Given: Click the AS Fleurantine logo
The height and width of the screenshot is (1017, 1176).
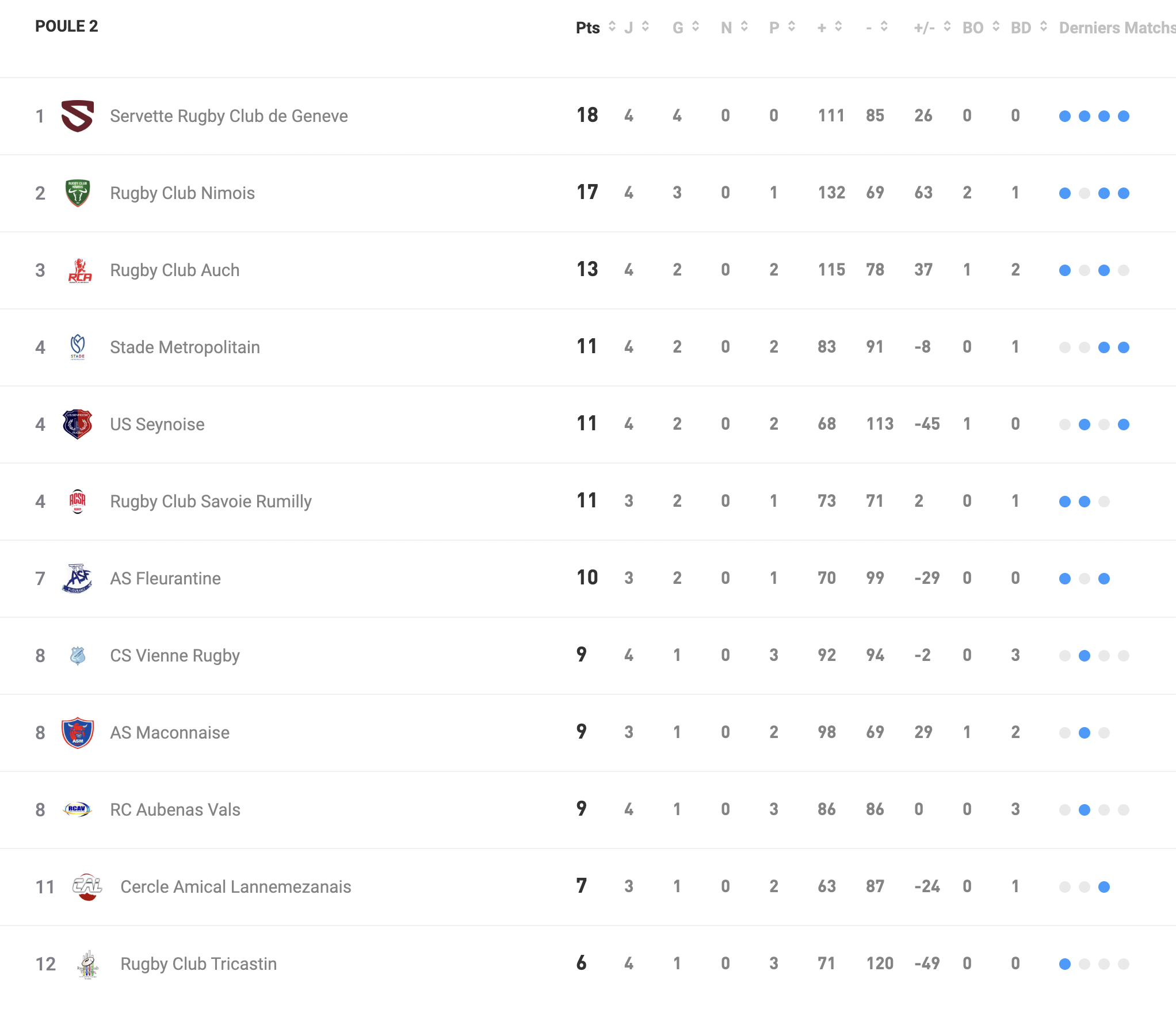Looking at the screenshot, I should pyautogui.click(x=78, y=578).
